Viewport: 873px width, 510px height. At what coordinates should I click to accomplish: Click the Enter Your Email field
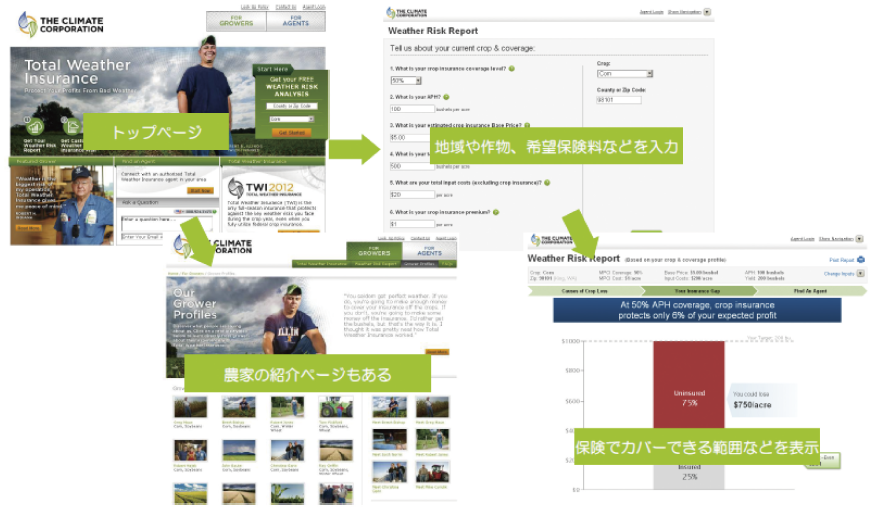click(x=143, y=237)
